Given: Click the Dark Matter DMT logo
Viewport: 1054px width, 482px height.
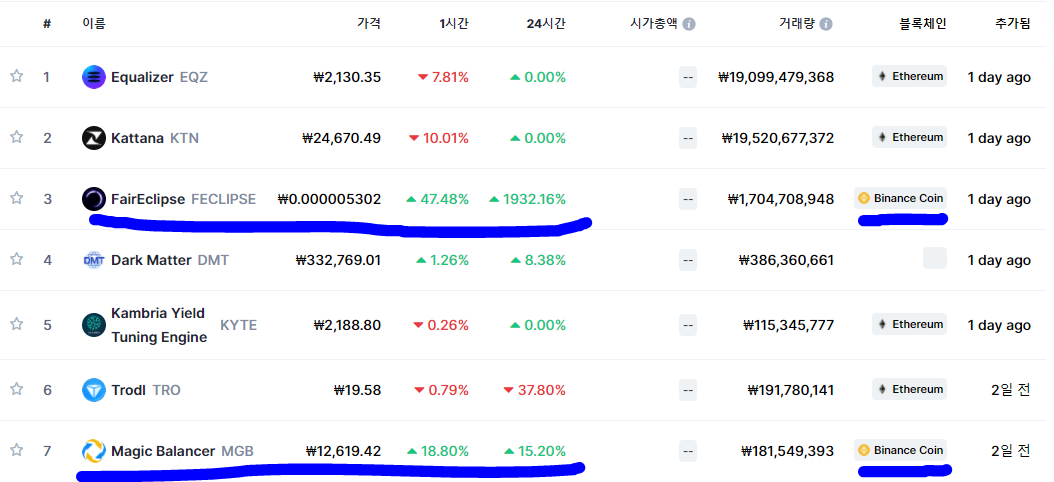Looking at the screenshot, I should [x=93, y=260].
